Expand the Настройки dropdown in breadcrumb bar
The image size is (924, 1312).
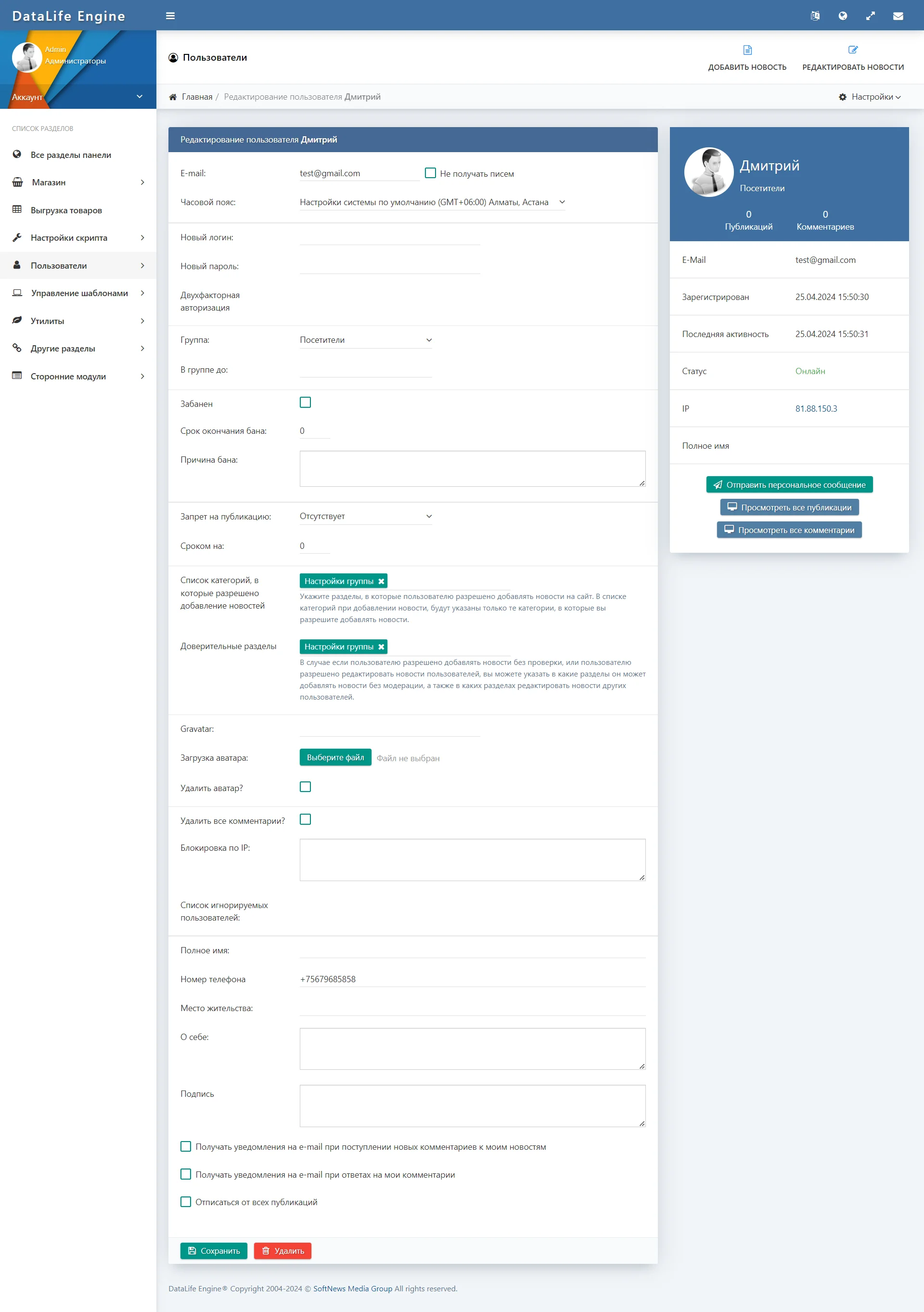click(x=870, y=97)
